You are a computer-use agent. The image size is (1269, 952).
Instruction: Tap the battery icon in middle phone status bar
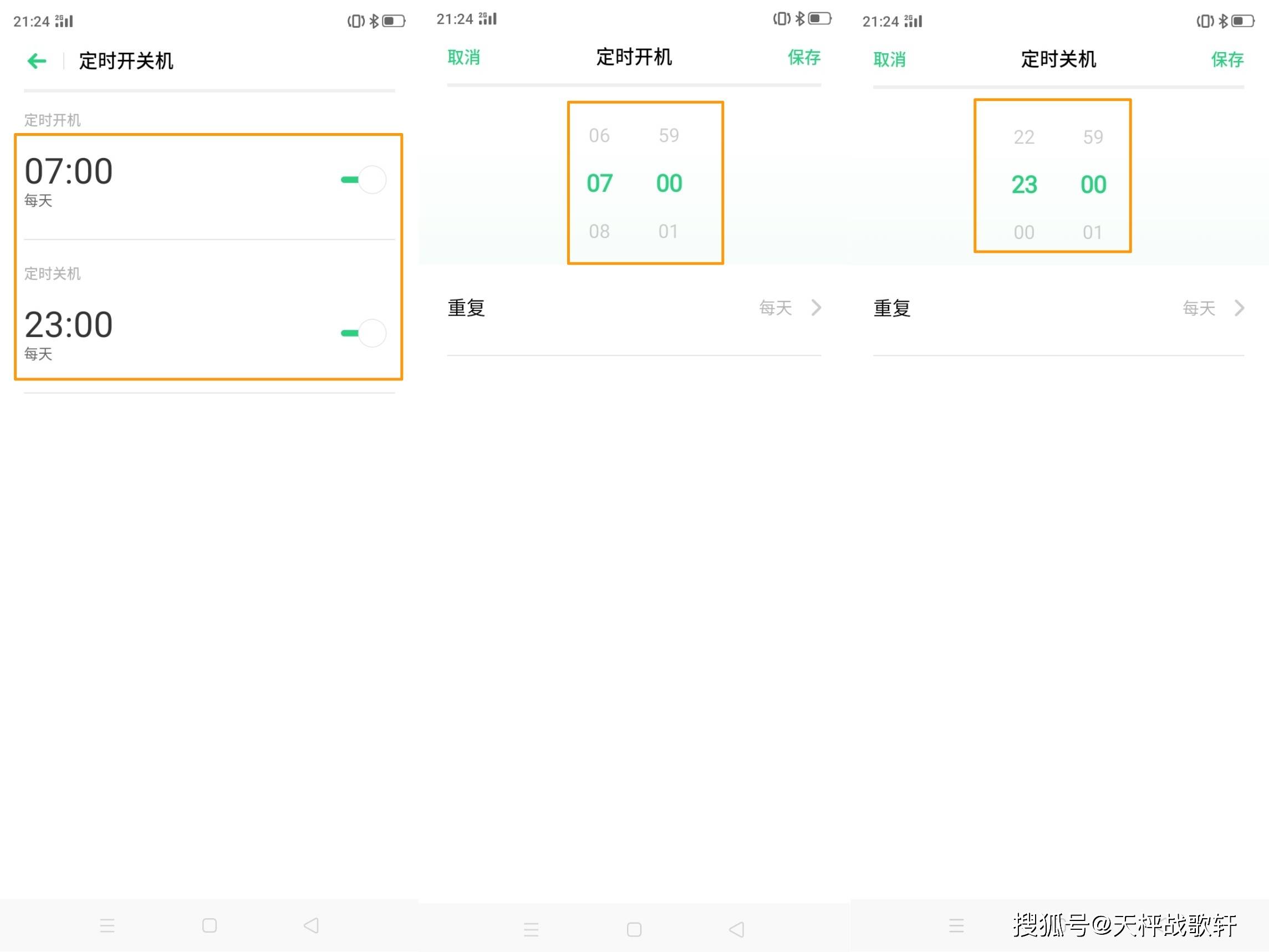pyautogui.click(x=820, y=19)
